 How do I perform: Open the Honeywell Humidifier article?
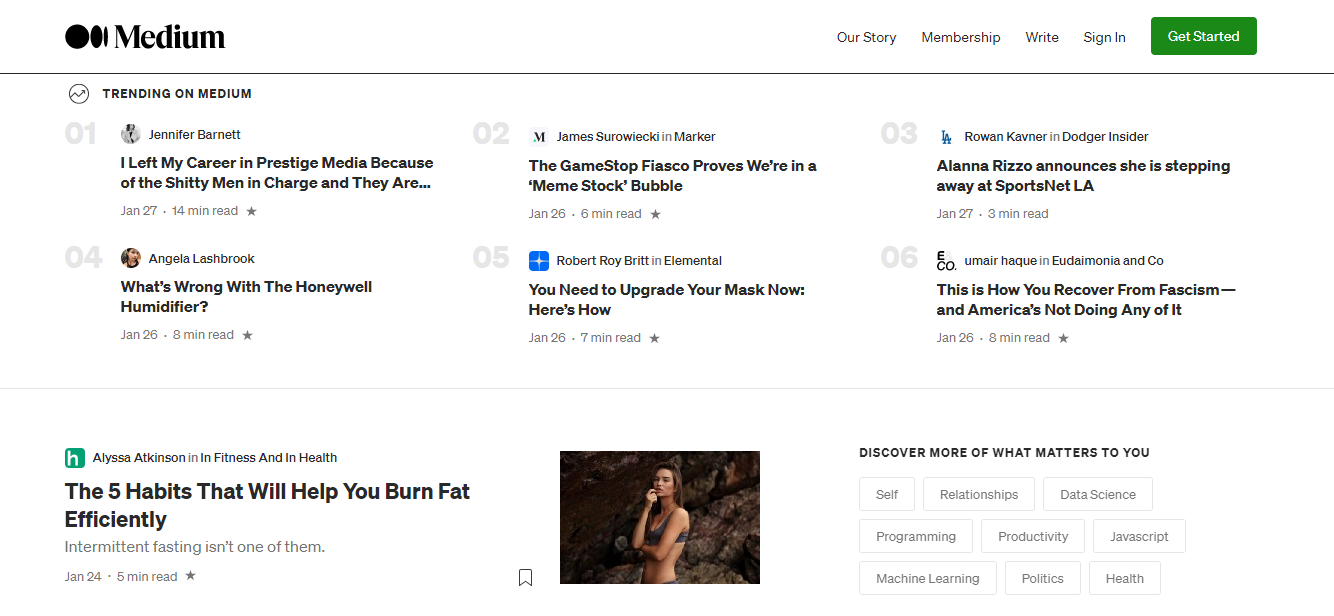[x=246, y=297]
